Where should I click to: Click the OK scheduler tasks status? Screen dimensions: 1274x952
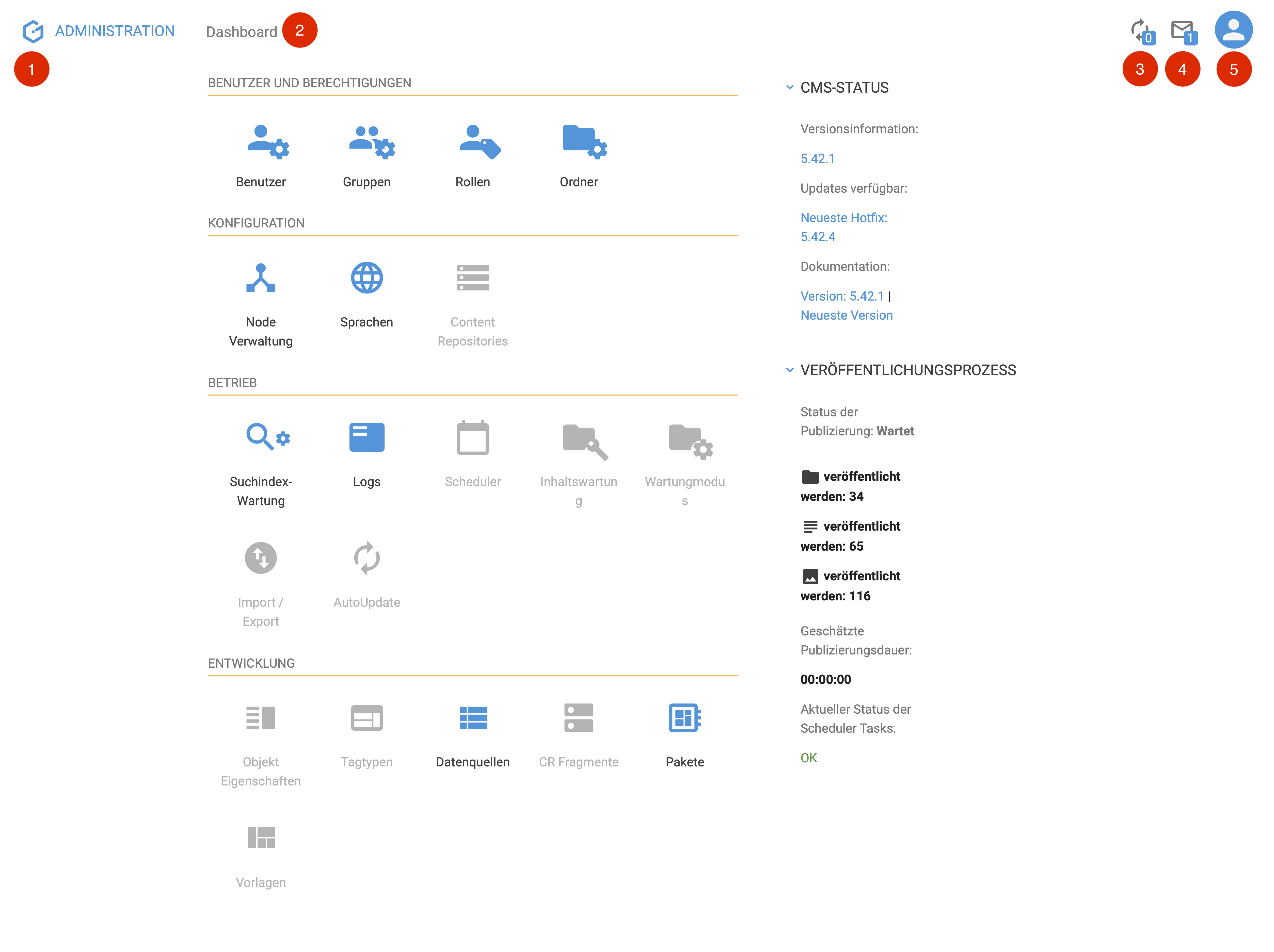click(809, 758)
